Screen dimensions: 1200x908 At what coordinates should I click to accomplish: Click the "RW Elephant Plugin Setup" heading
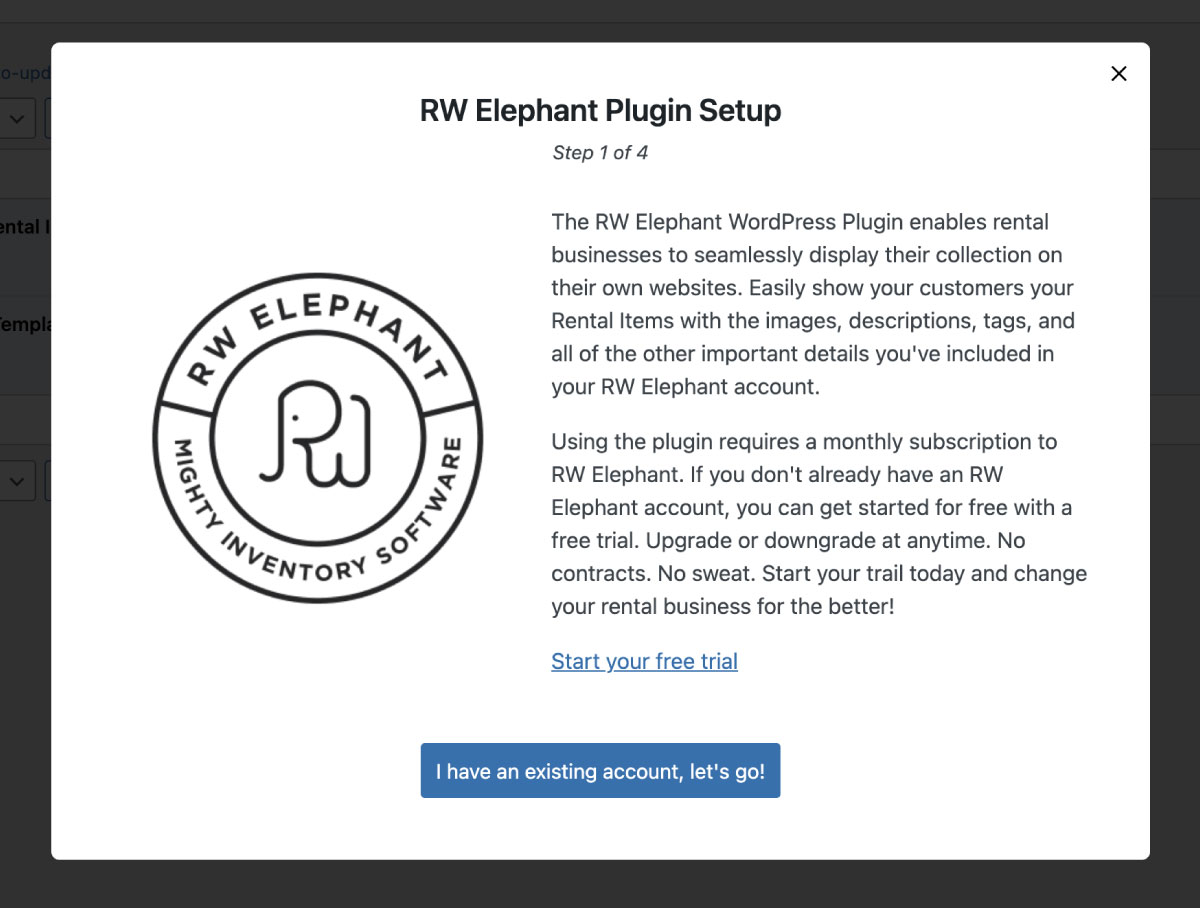pyautogui.click(x=600, y=110)
